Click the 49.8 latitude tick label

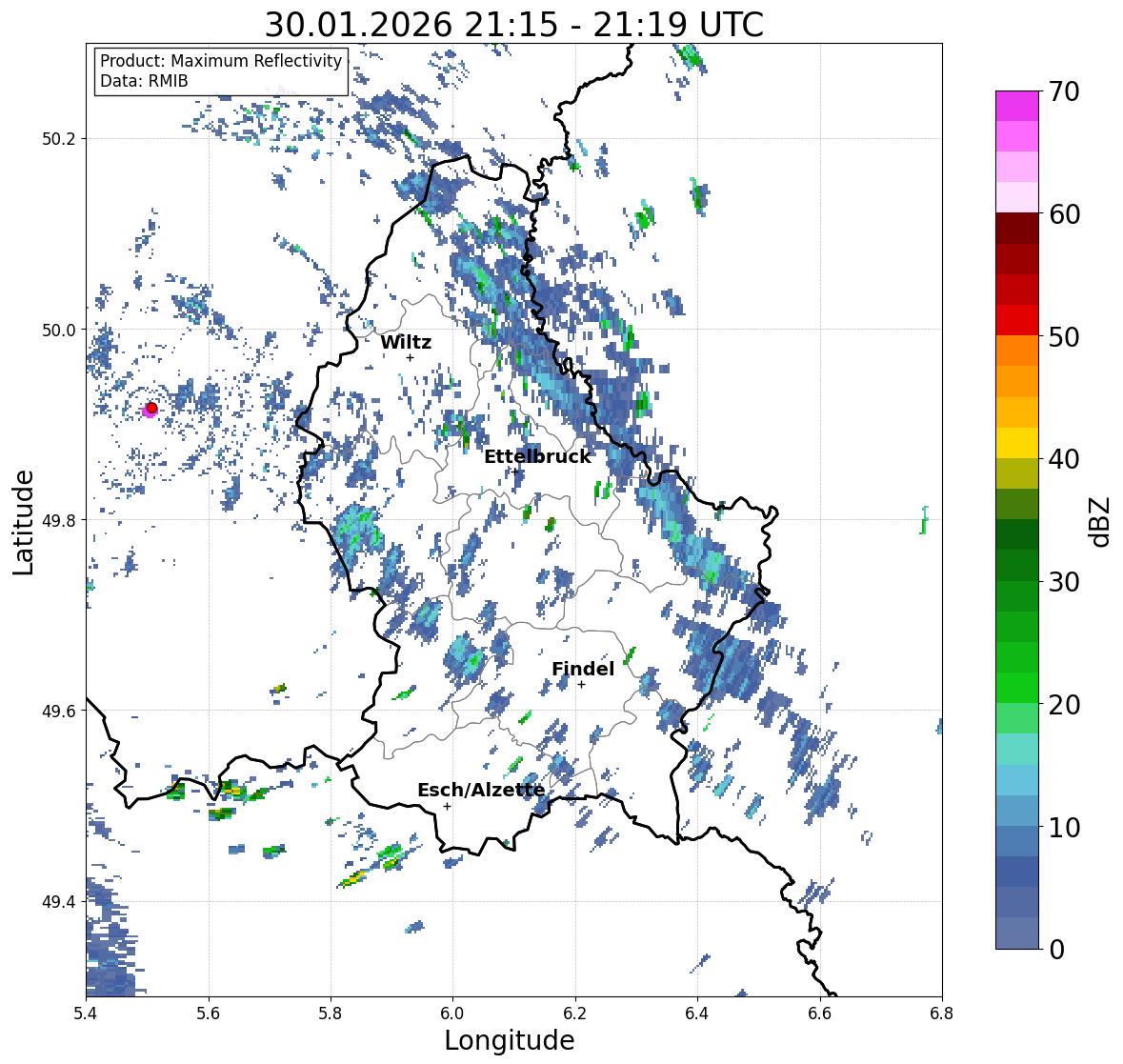click(x=59, y=520)
